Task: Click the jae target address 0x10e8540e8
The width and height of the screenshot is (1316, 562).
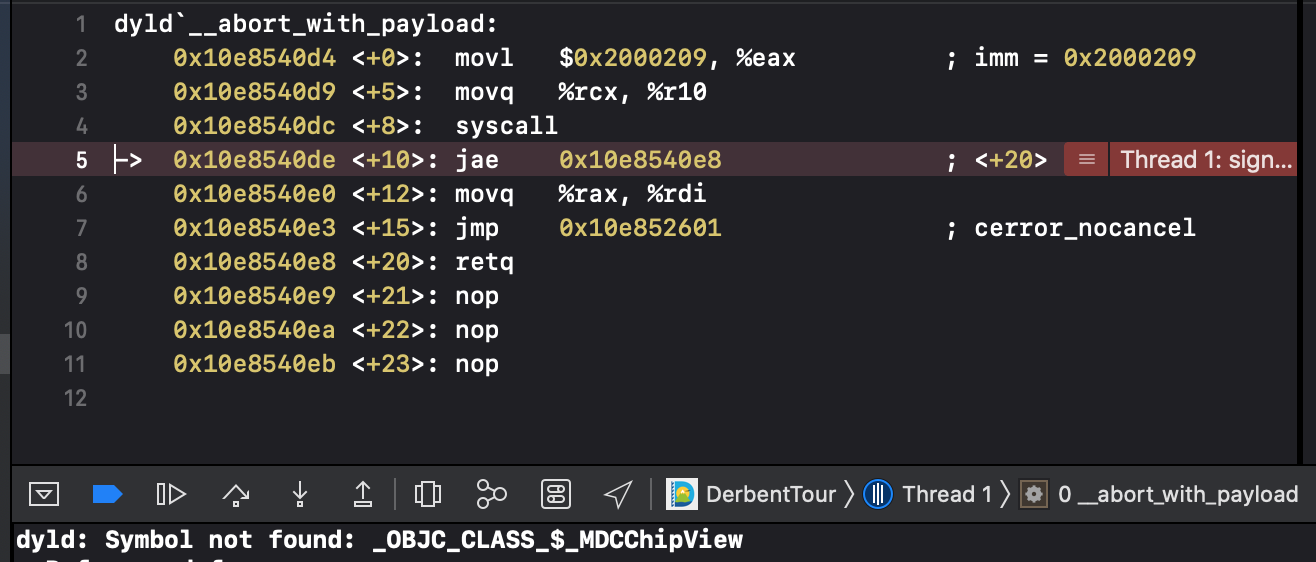Action: tap(640, 160)
